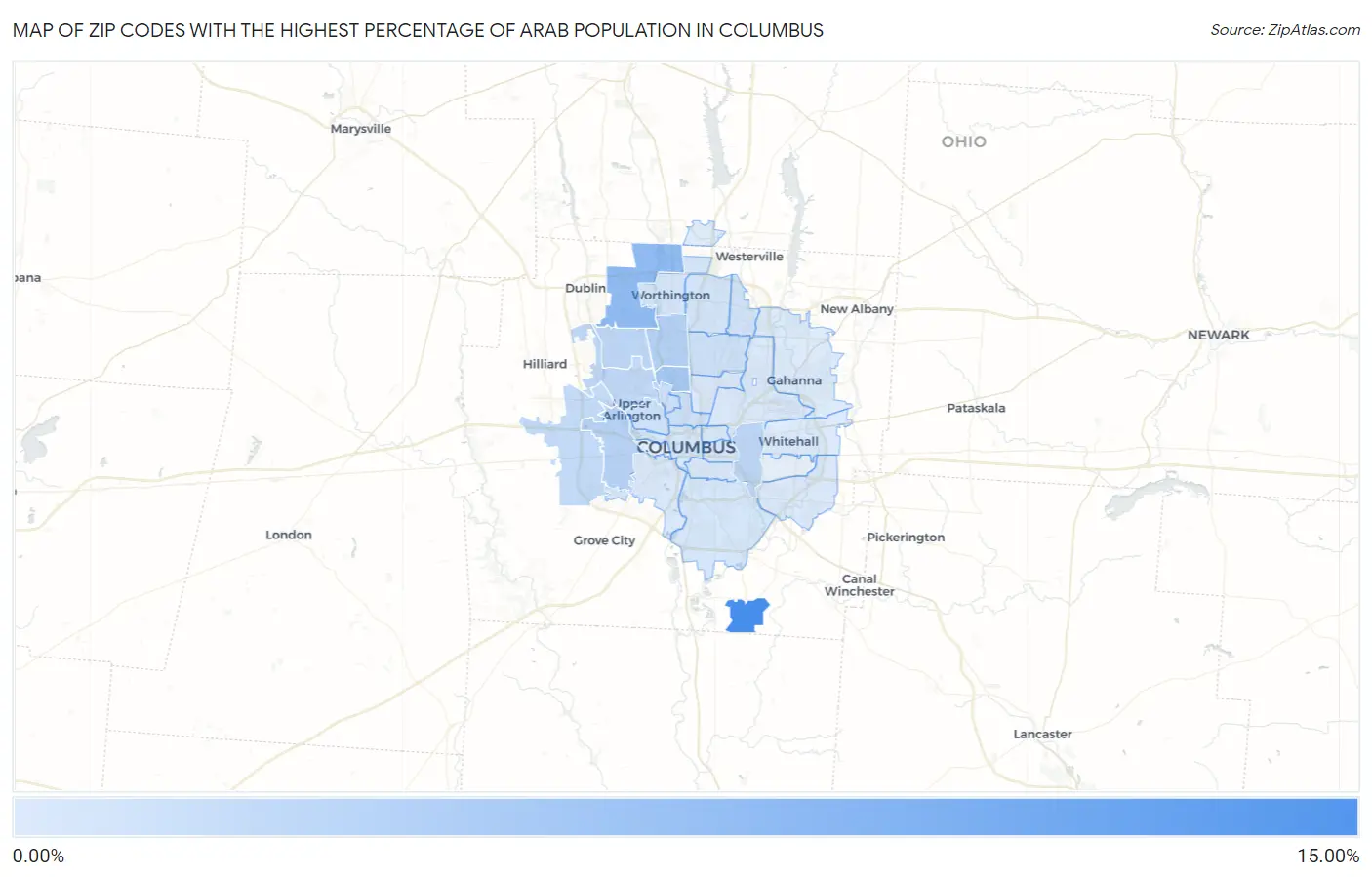This screenshot has width=1372, height=877.
Task: Click the Worthington label
Action: [x=670, y=295]
